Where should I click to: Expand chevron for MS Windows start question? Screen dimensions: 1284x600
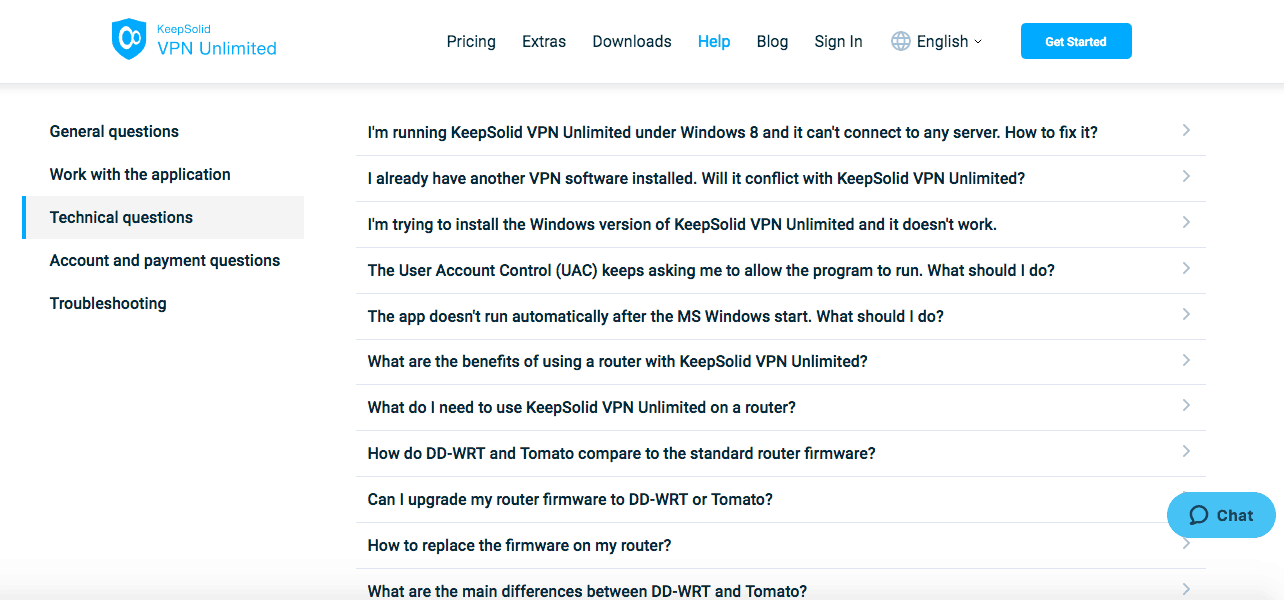click(1186, 314)
